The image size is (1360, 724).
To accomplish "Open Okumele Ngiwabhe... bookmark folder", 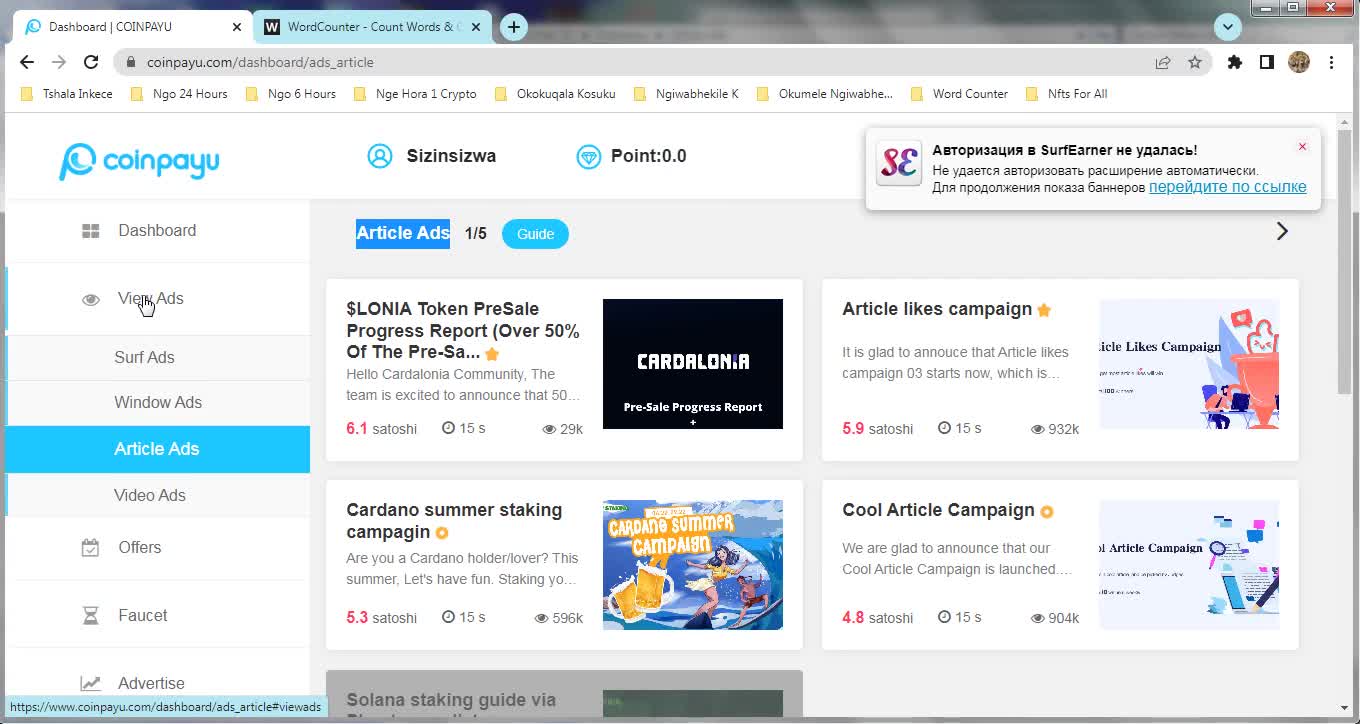I will [x=824, y=94].
